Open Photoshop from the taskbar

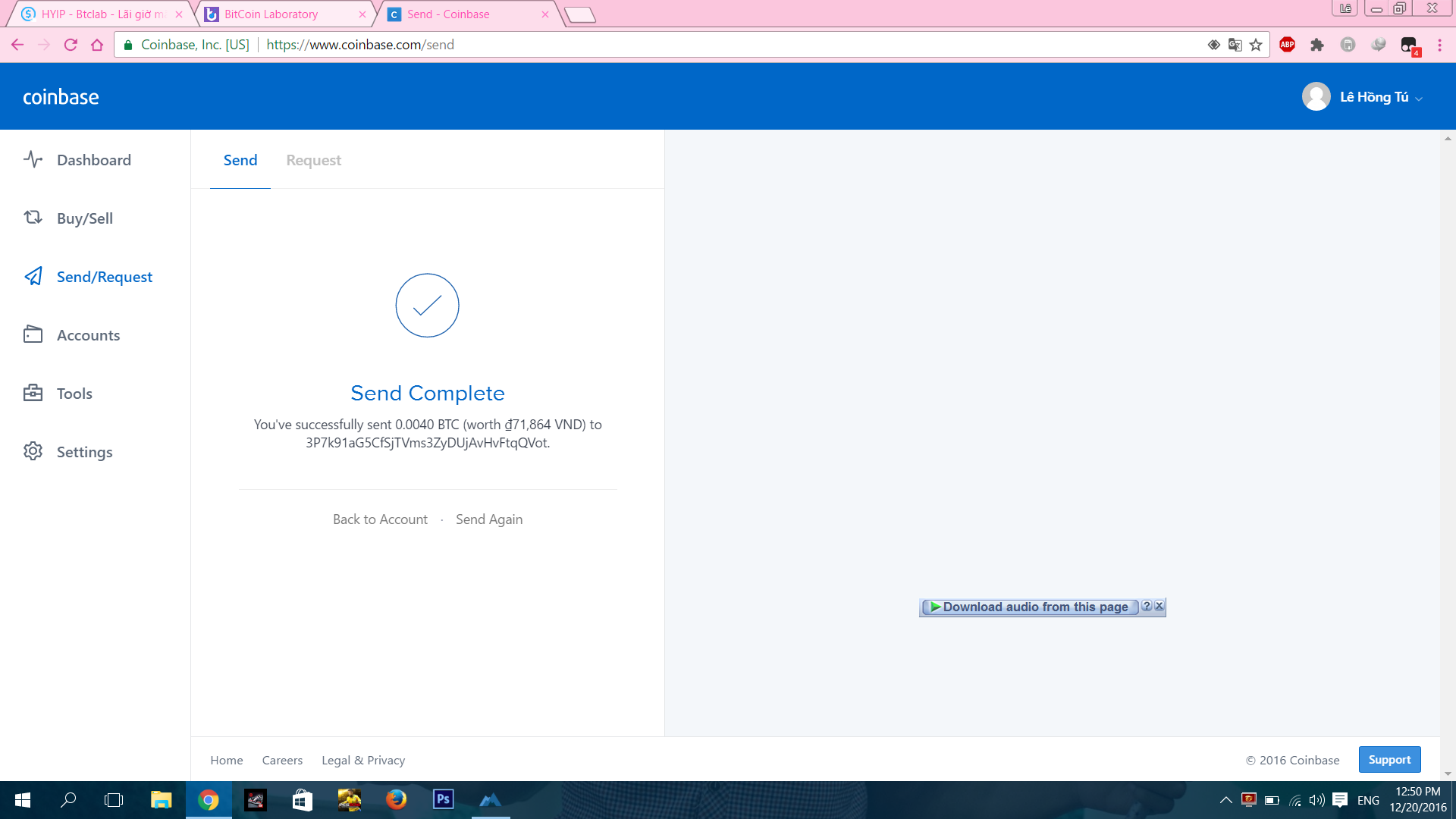[x=443, y=799]
